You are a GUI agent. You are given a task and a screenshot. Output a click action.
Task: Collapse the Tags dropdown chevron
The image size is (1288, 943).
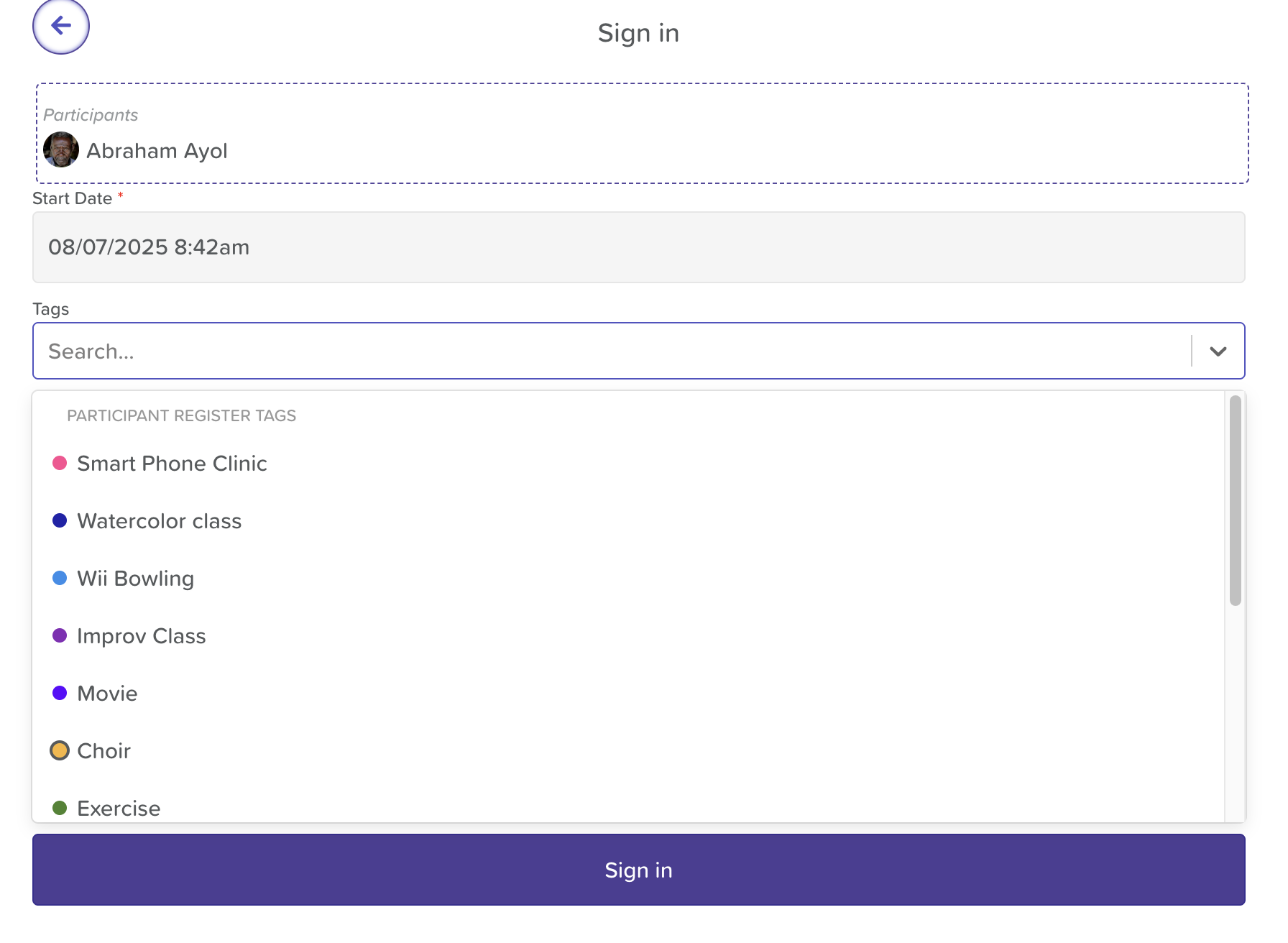[1218, 351]
